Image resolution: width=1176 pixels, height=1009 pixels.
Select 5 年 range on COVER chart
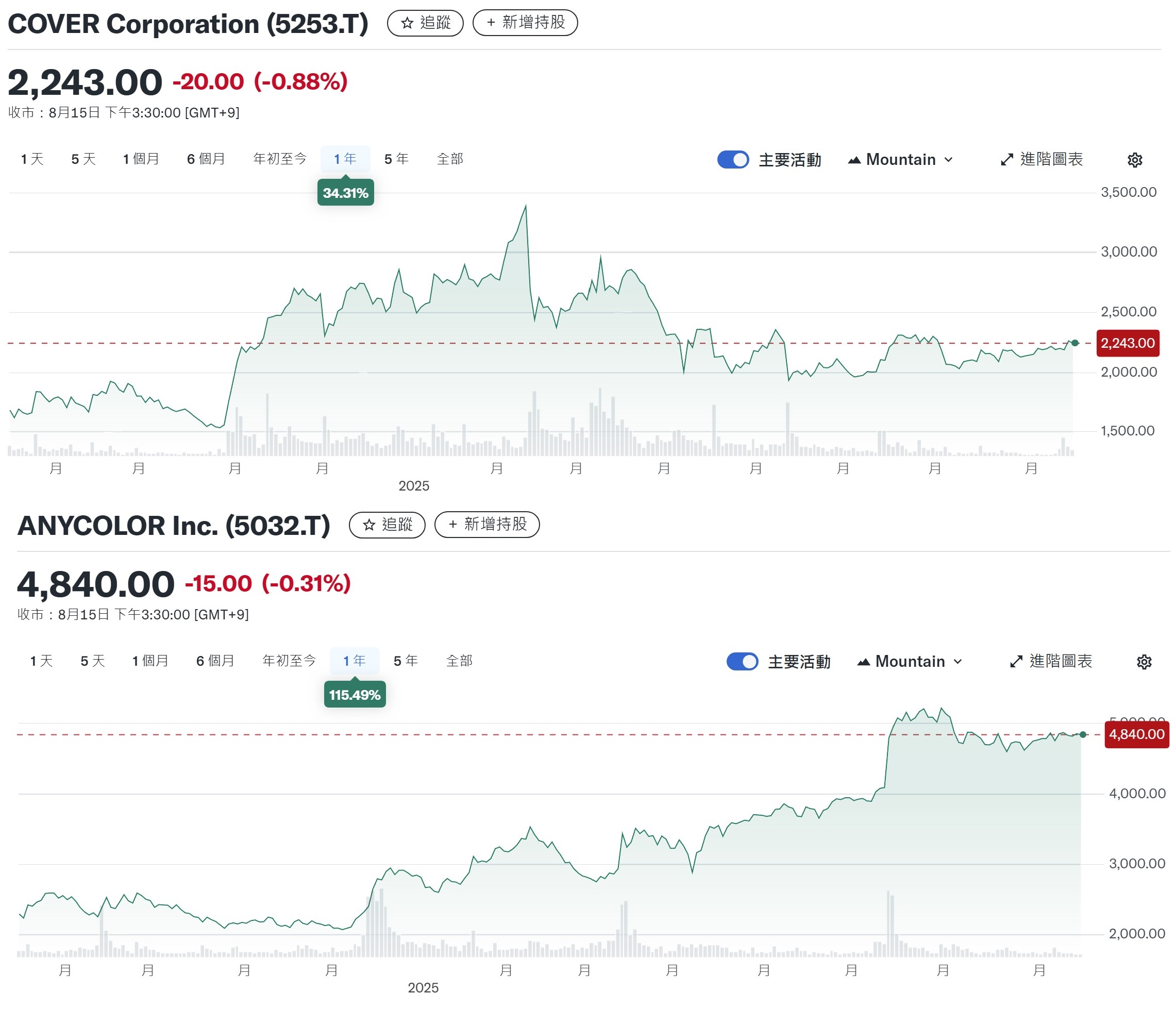coord(396,159)
